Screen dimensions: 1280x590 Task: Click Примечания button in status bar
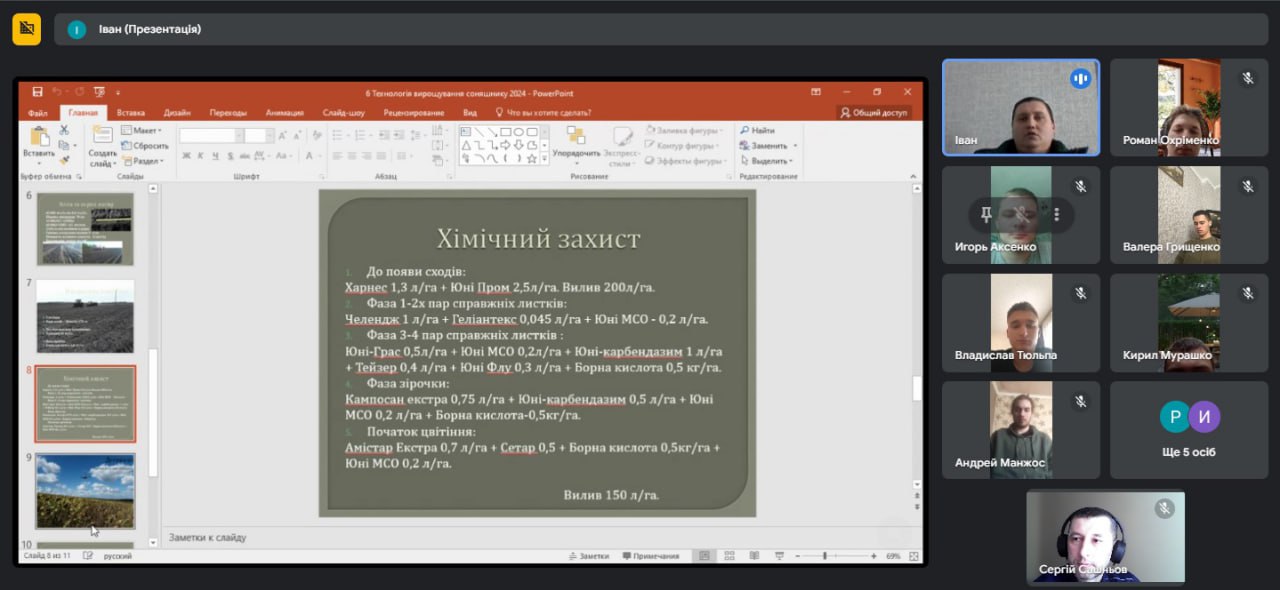click(x=651, y=556)
